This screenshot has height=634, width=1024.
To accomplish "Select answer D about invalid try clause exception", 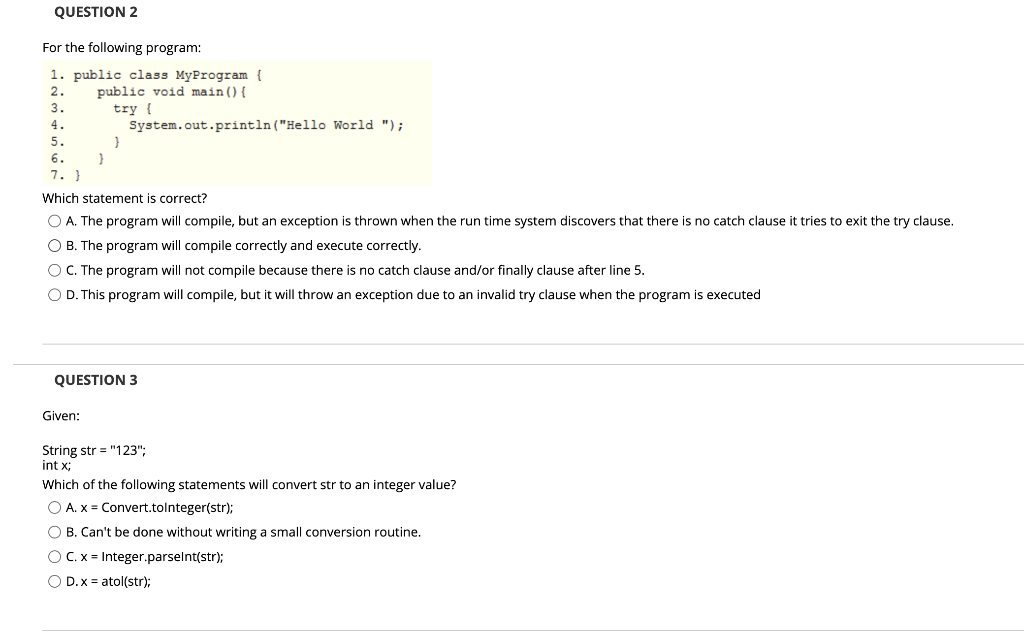I will tap(54, 294).
